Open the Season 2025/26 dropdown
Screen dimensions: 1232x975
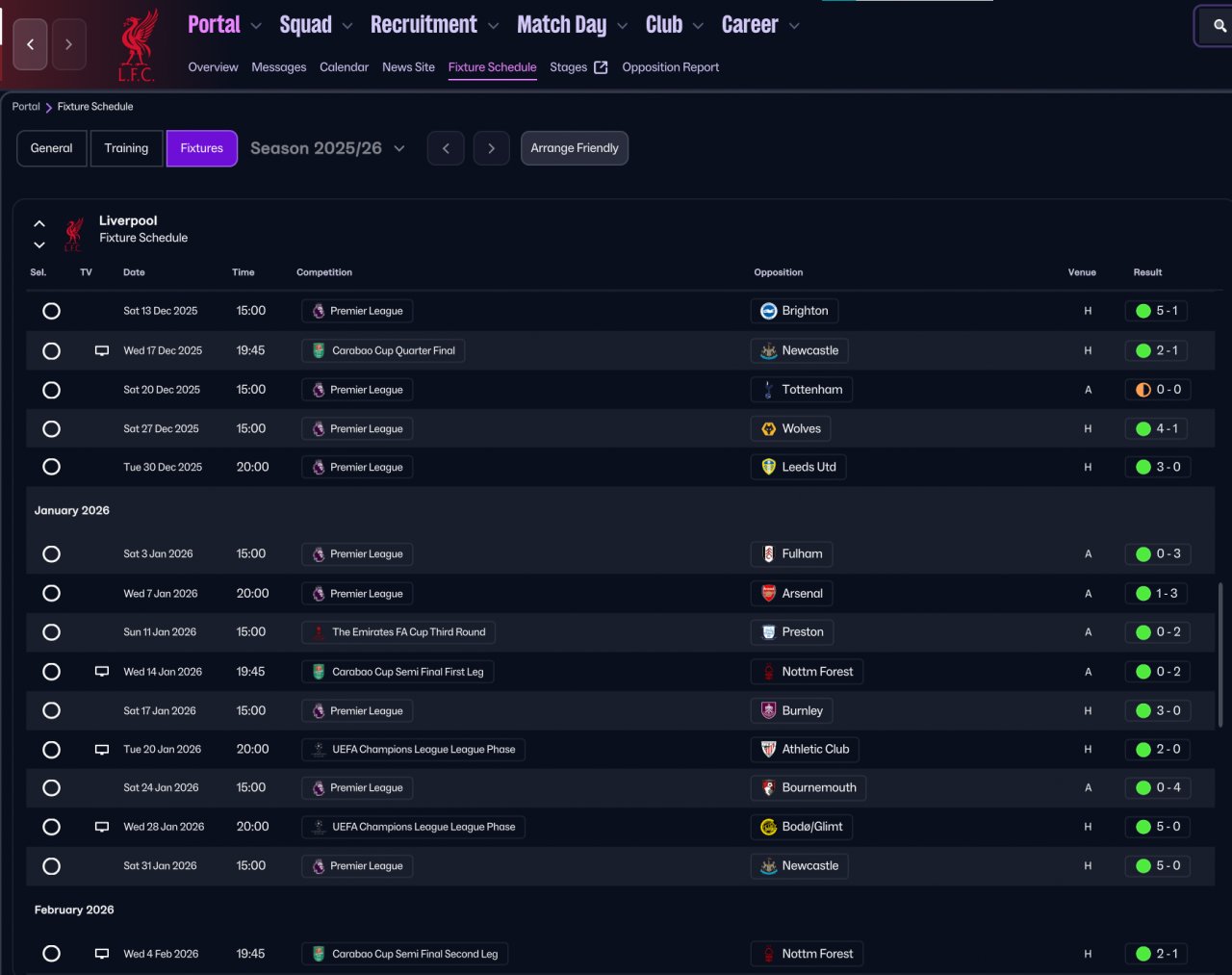(x=327, y=148)
